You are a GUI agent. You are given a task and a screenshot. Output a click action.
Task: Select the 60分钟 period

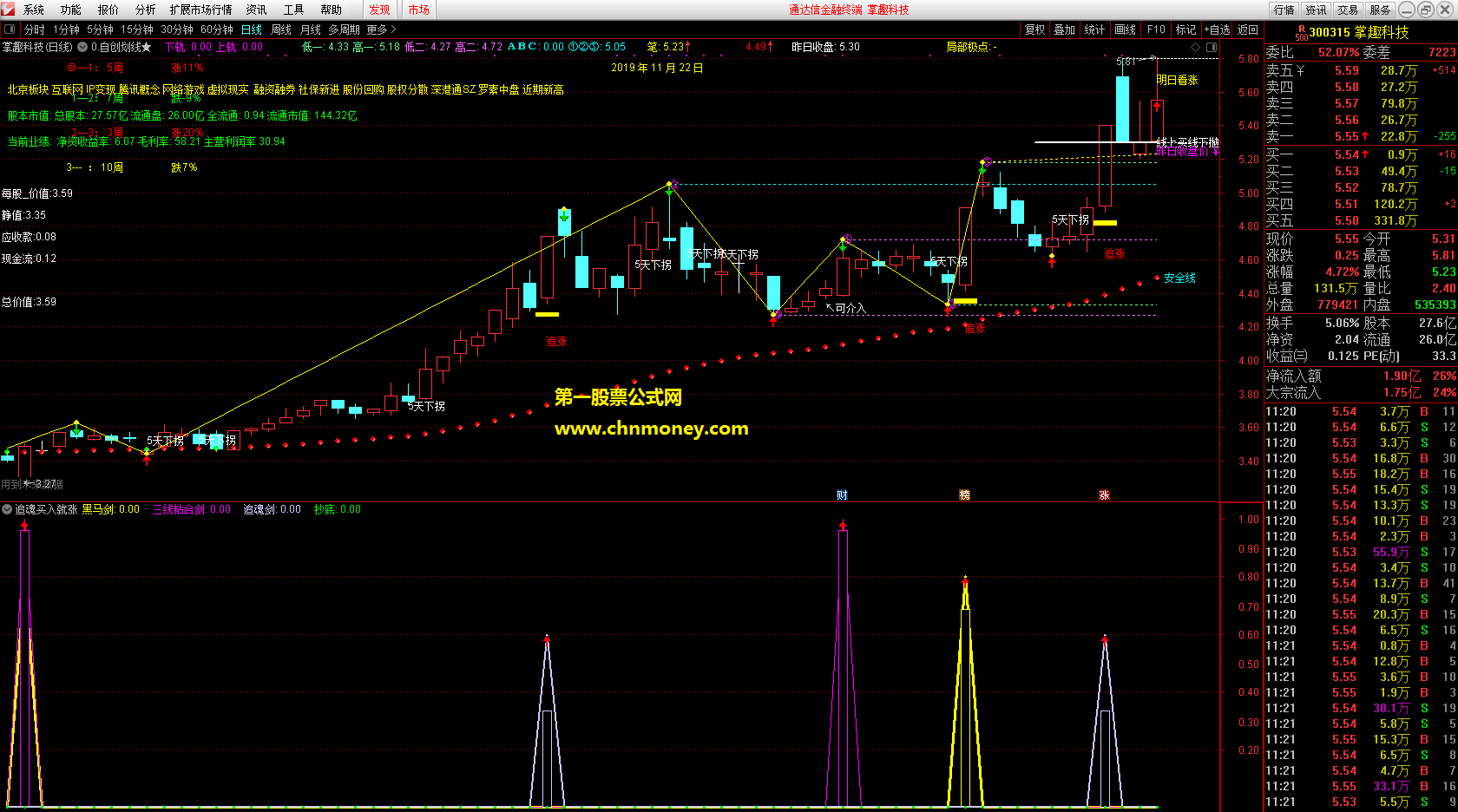coord(217,29)
